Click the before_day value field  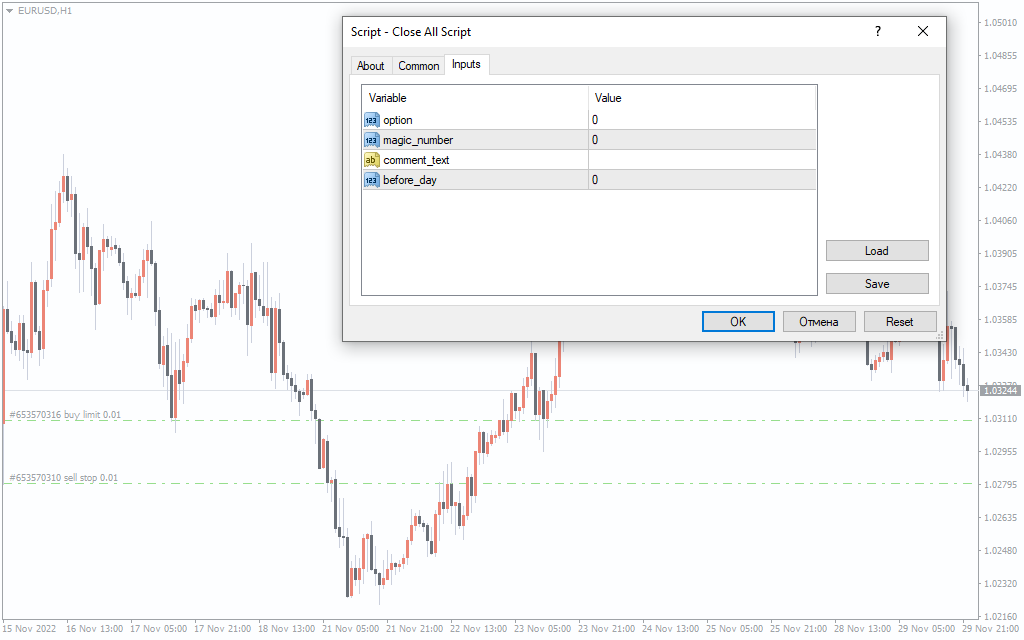pyautogui.click(x=701, y=180)
